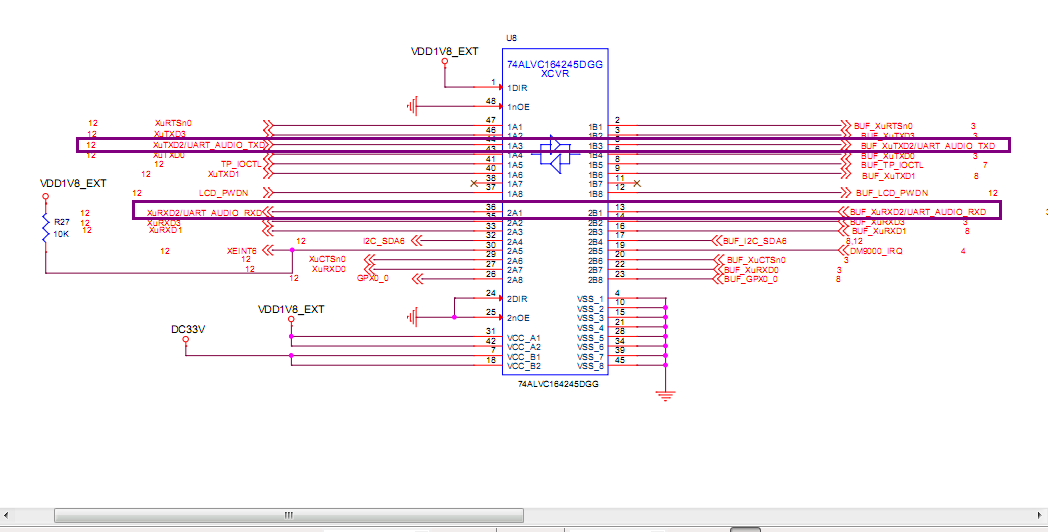The image size is (1048, 532).
Task: Select the XuTXD1 net label
Action: [x=223, y=174]
